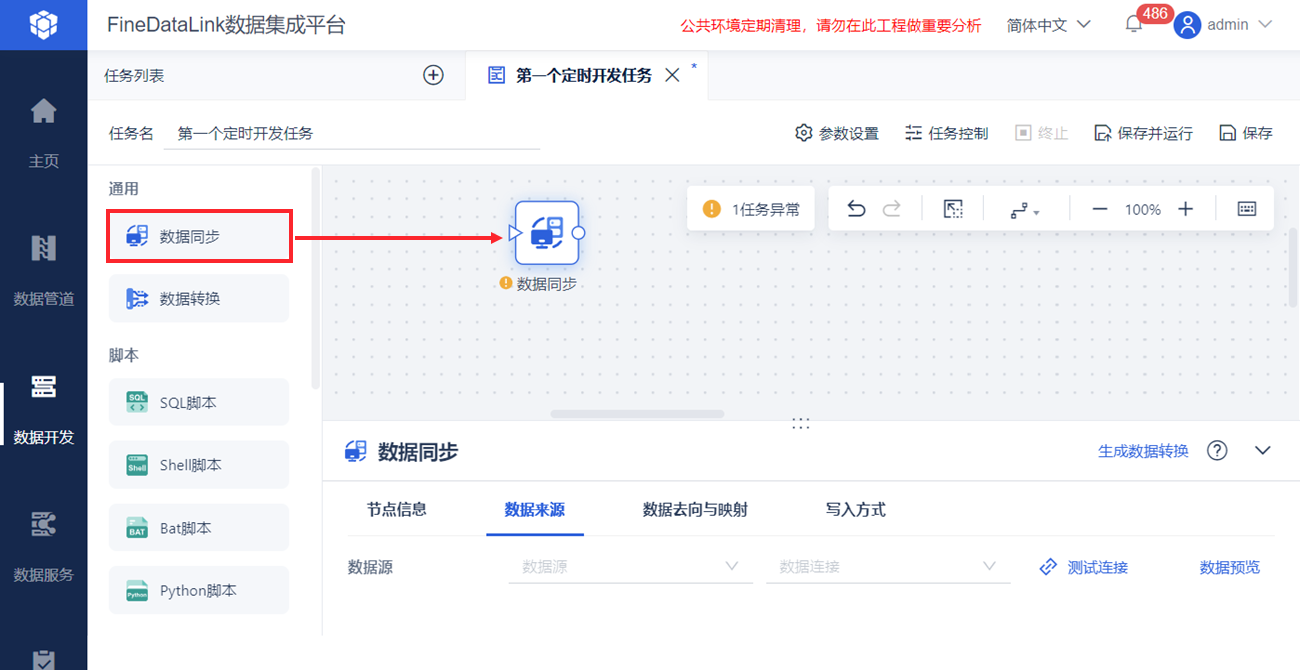
Task: Click 测试连接 test connection
Action: [x=1084, y=567]
